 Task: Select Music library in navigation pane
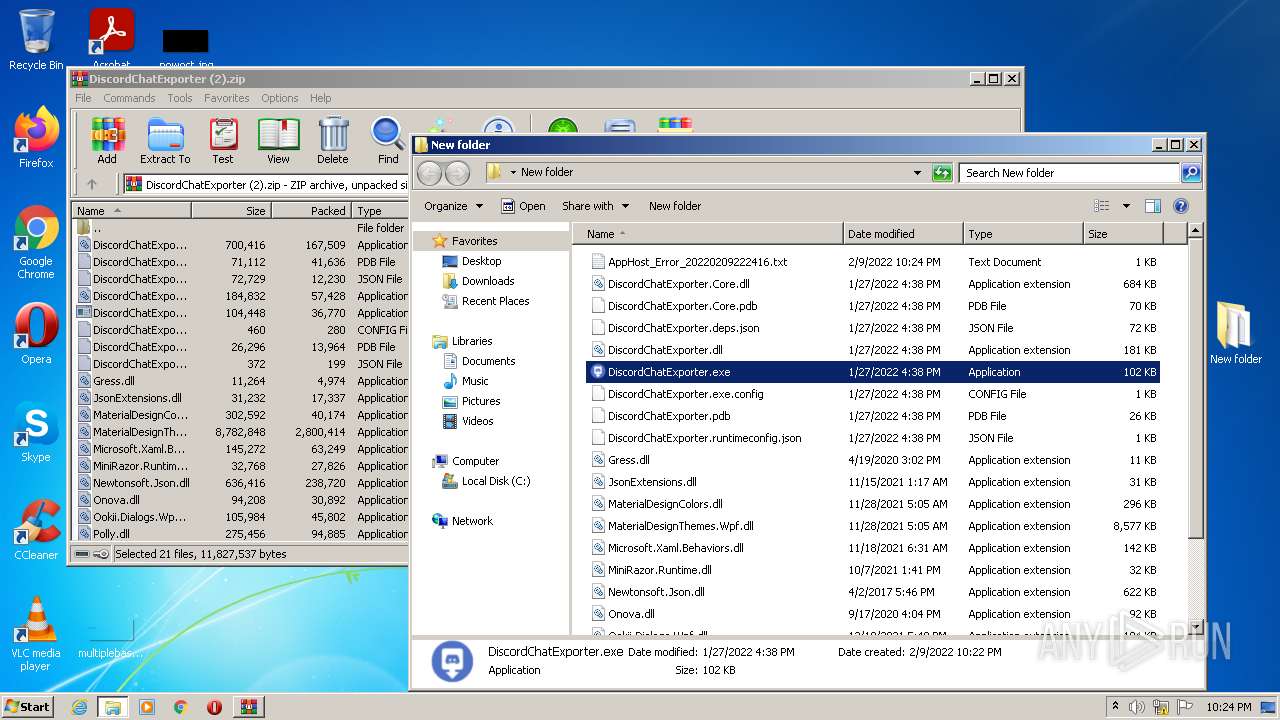click(x=475, y=381)
